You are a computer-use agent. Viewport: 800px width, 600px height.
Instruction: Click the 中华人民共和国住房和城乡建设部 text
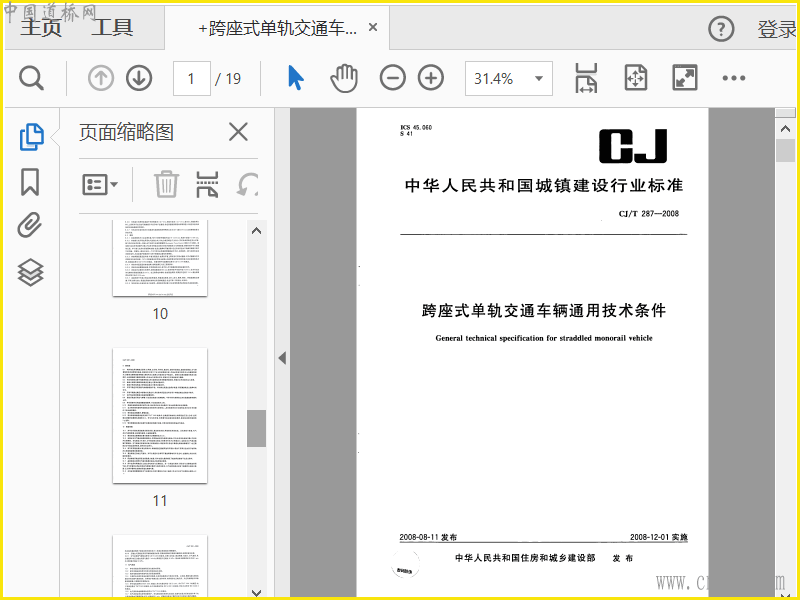click(x=526, y=558)
